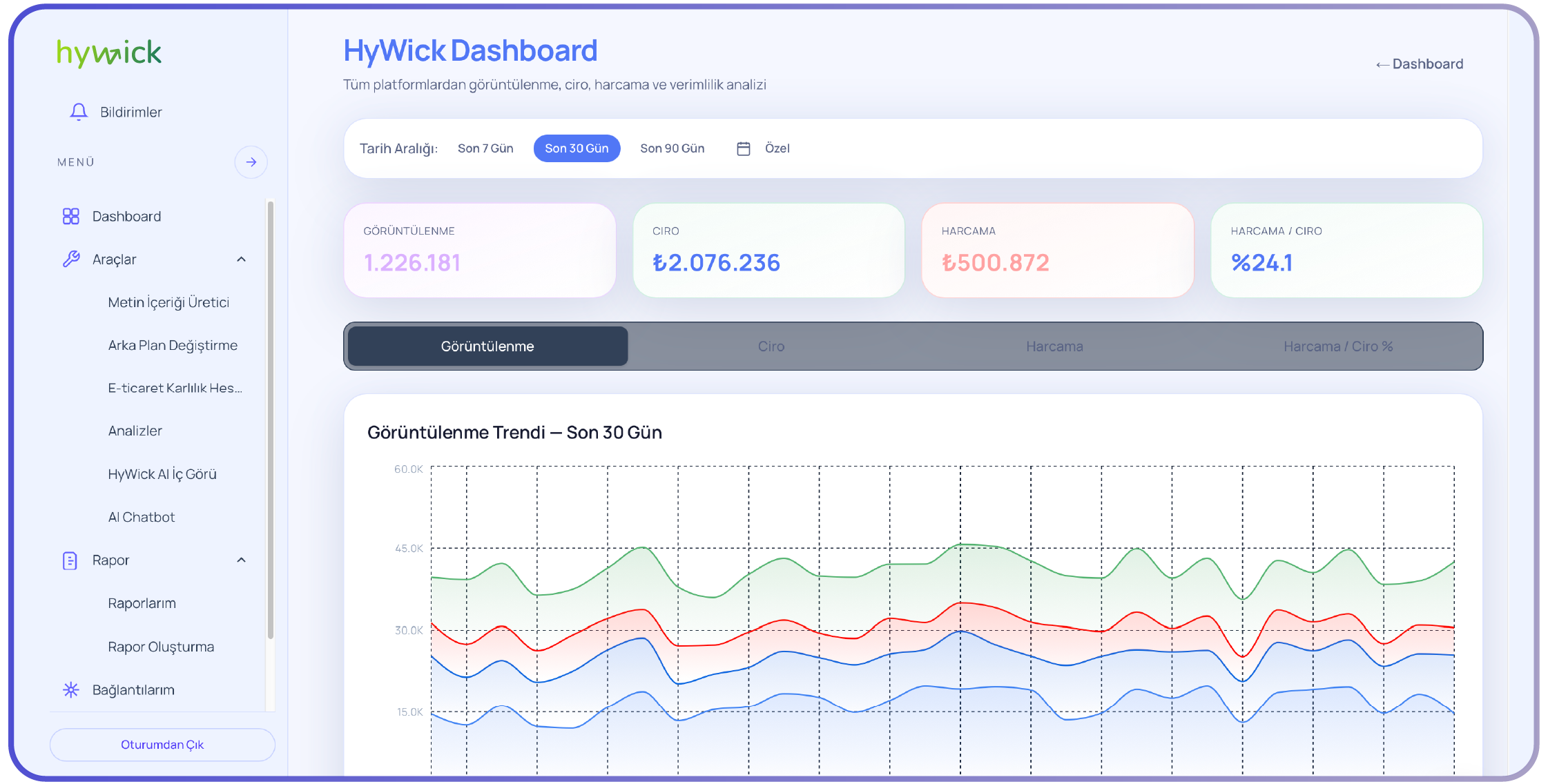1548x784 pixels.
Task: Collapse the Araçlar menu chevron
Action: (241, 259)
